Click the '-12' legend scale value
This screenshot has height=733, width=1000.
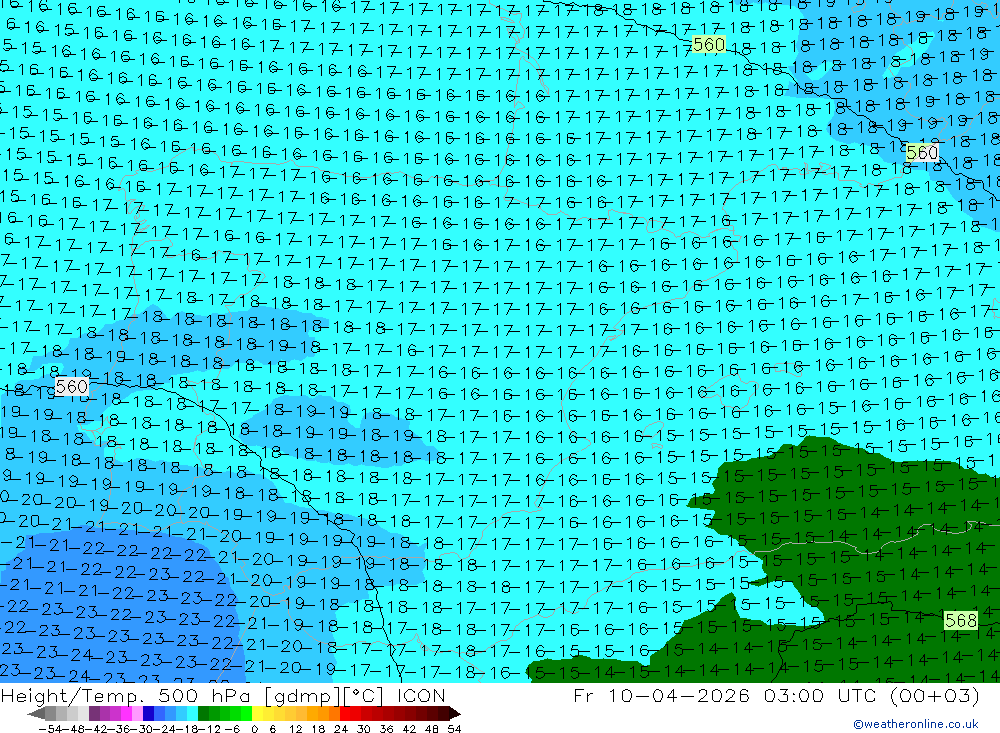pyautogui.click(x=210, y=729)
